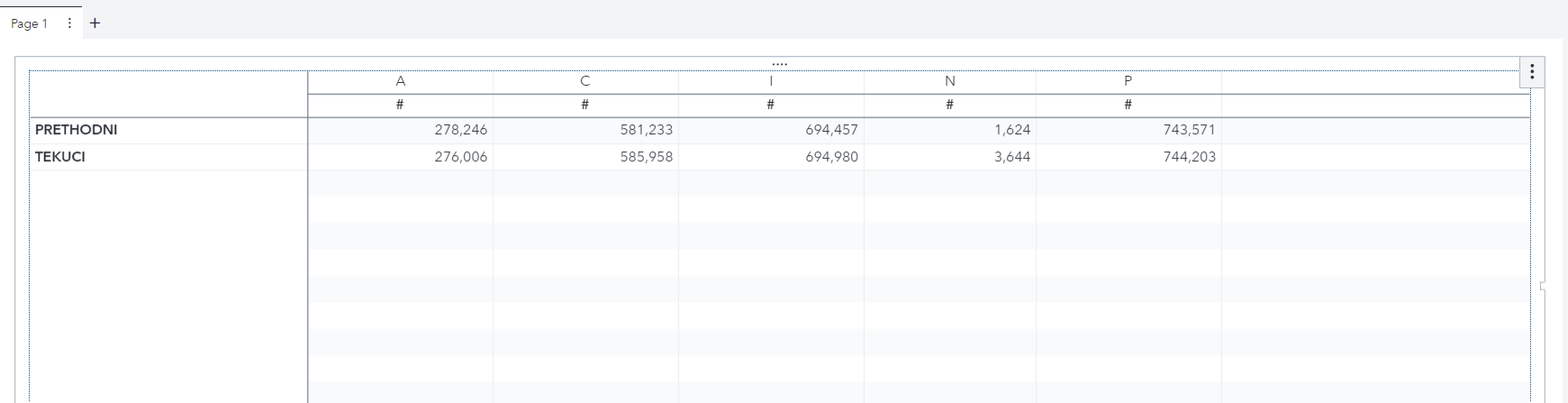Select the TEKUCI row header

60,157
